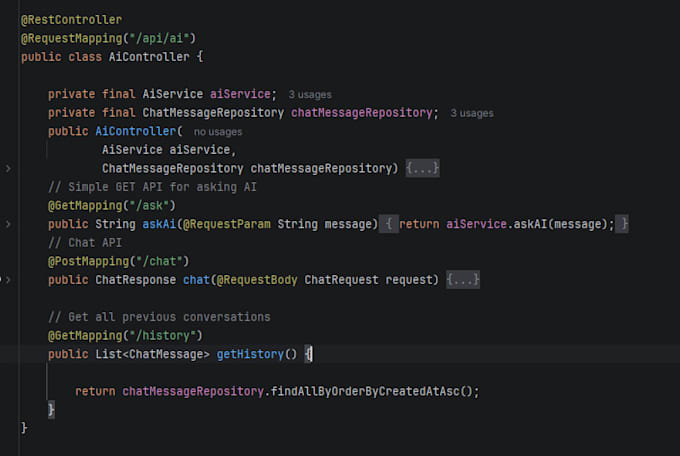Click chatMessageRepository field name in declaration
680x456 pixels.
pyautogui.click(x=362, y=113)
